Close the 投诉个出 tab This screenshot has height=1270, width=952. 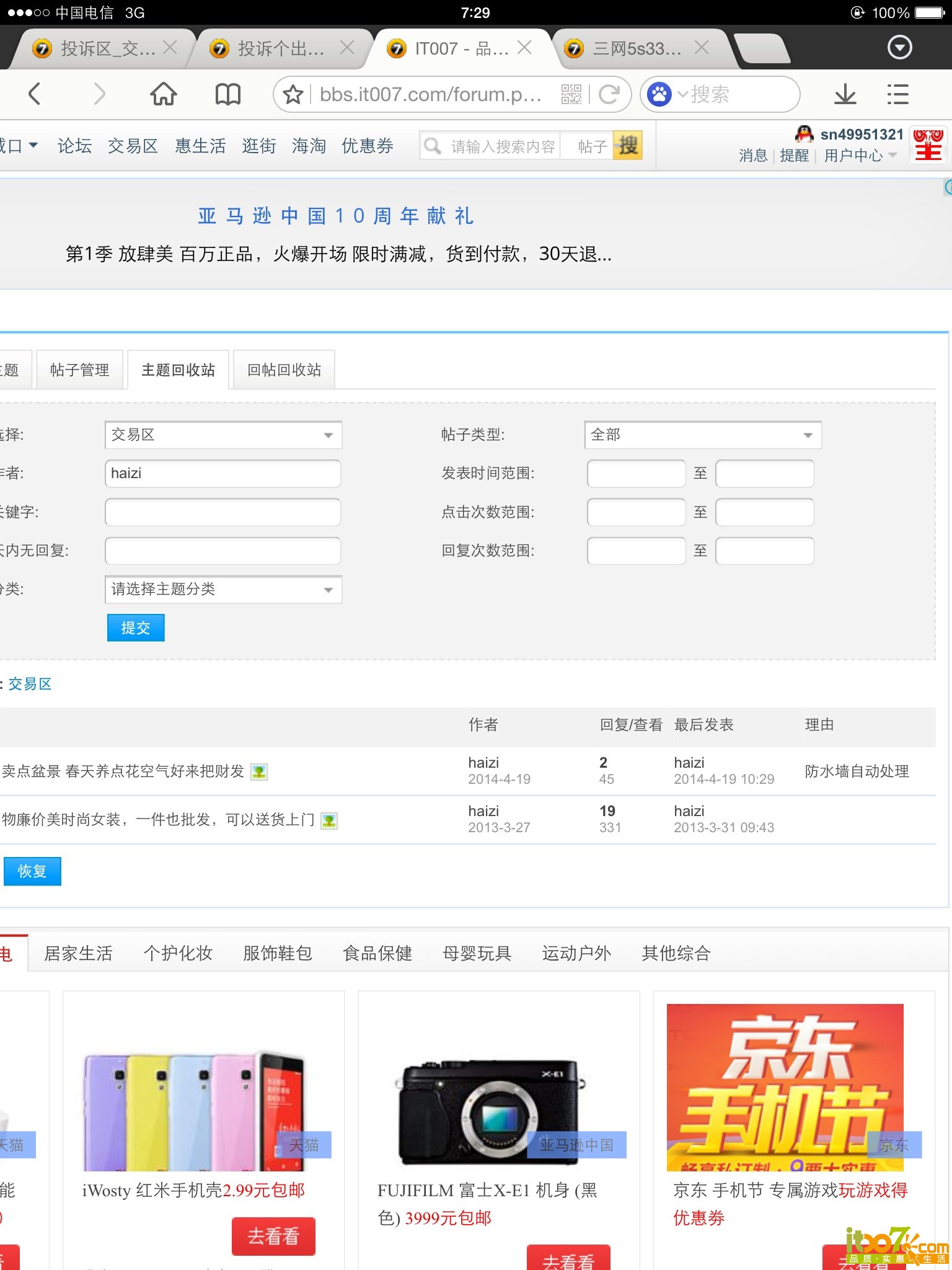[347, 48]
